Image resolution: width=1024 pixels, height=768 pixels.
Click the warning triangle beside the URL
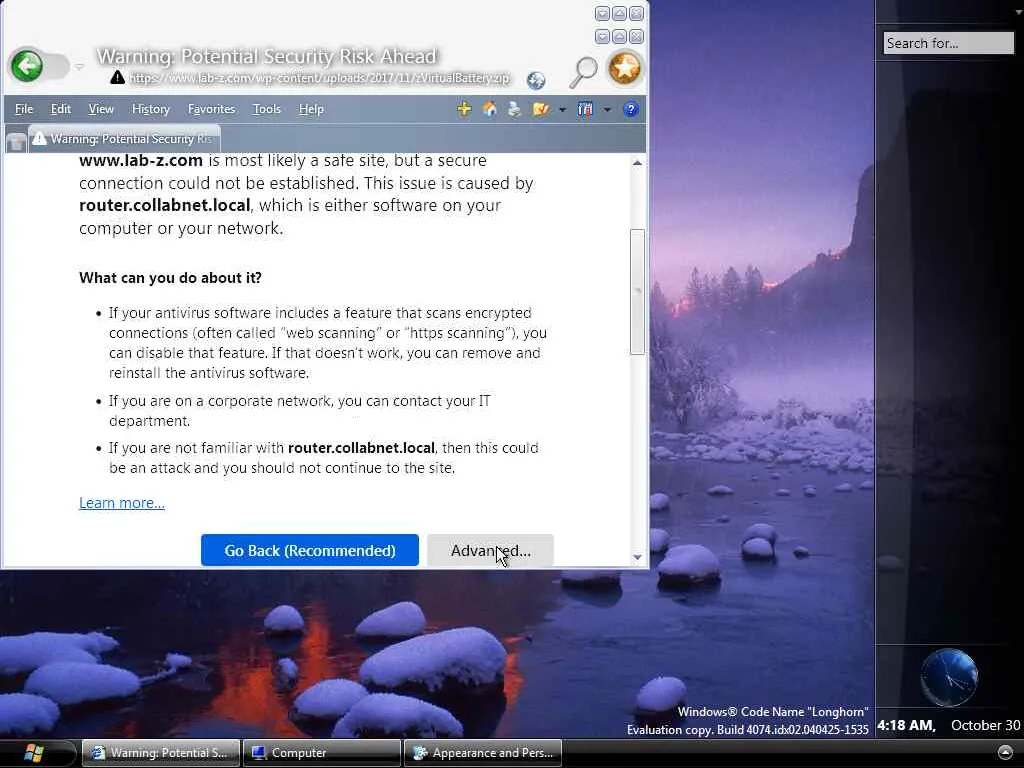tap(118, 78)
